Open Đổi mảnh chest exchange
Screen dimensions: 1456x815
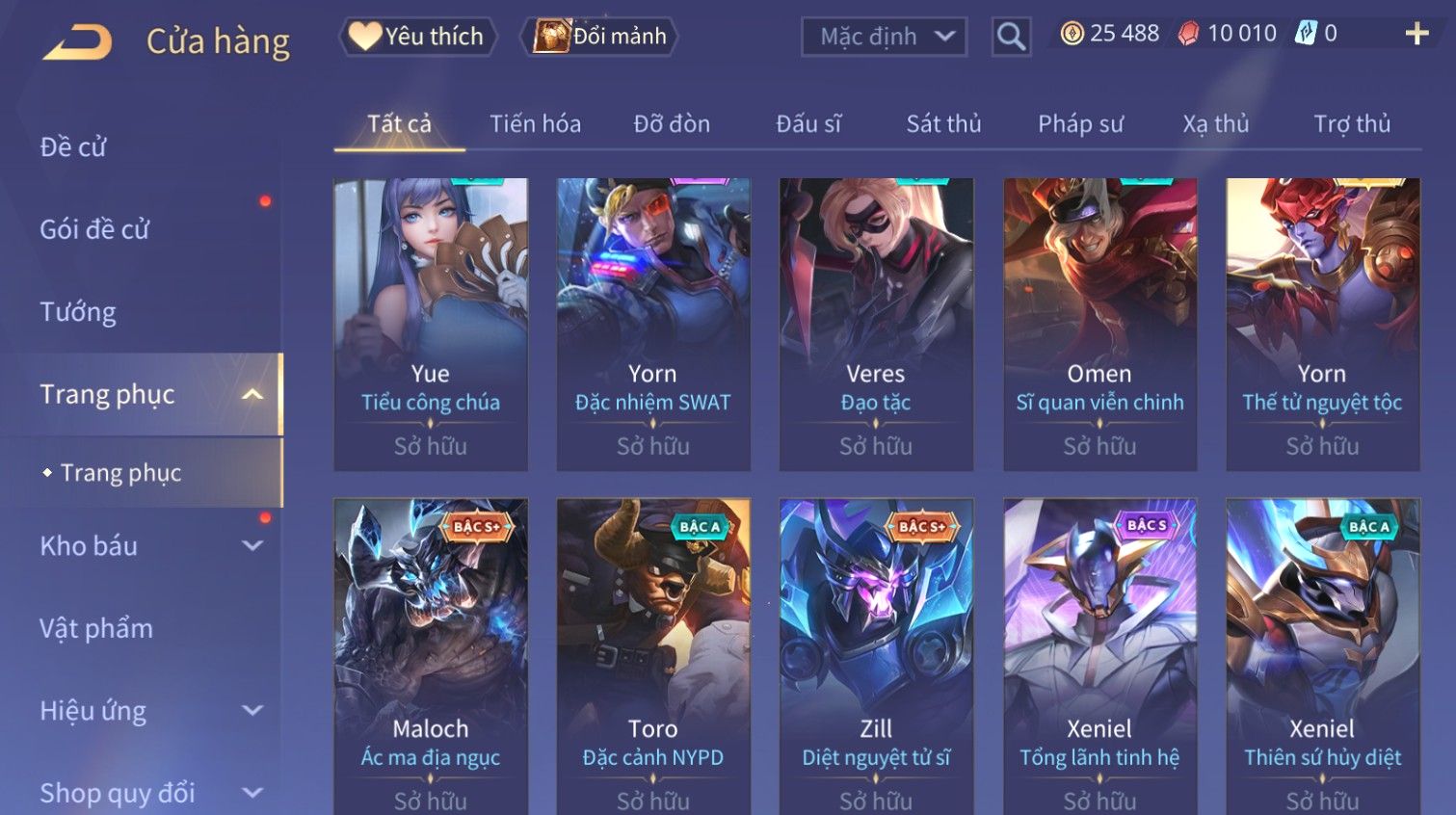(x=599, y=37)
